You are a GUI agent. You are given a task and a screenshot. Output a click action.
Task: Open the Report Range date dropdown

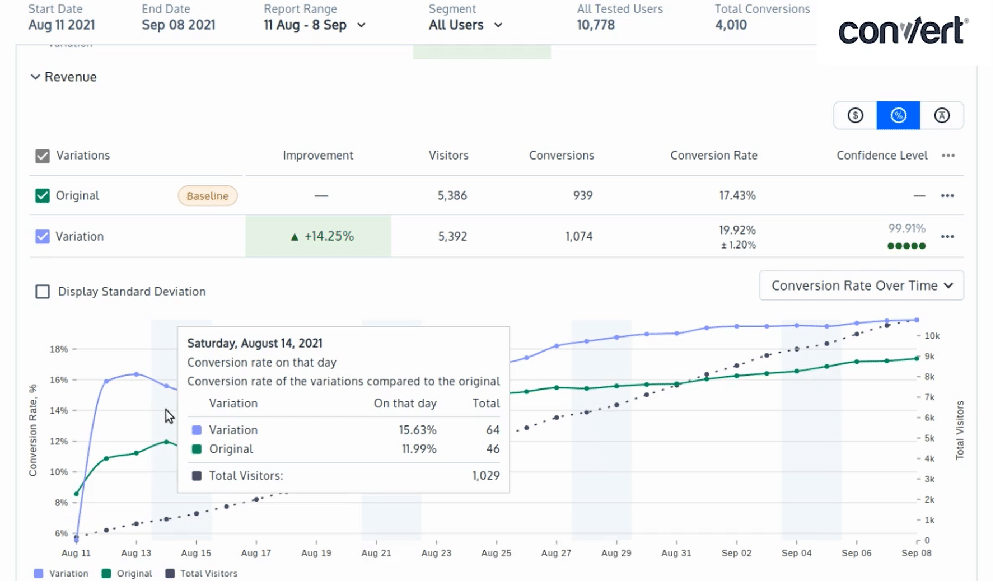314,25
